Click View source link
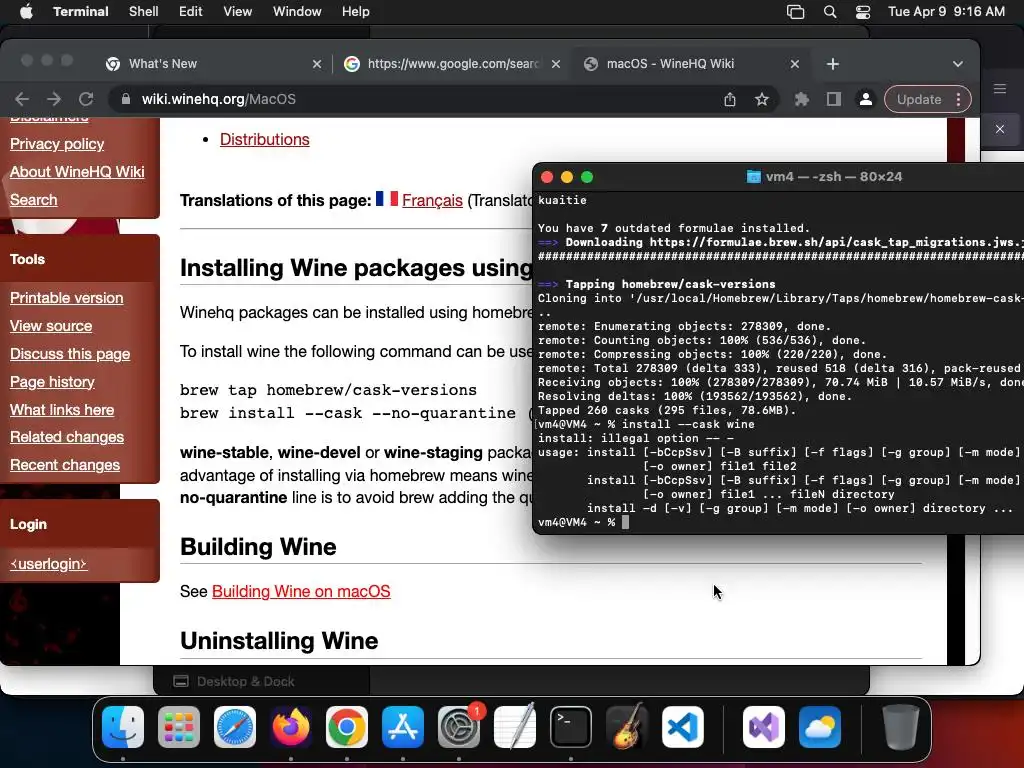The width and height of the screenshot is (1024, 768). (51, 327)
